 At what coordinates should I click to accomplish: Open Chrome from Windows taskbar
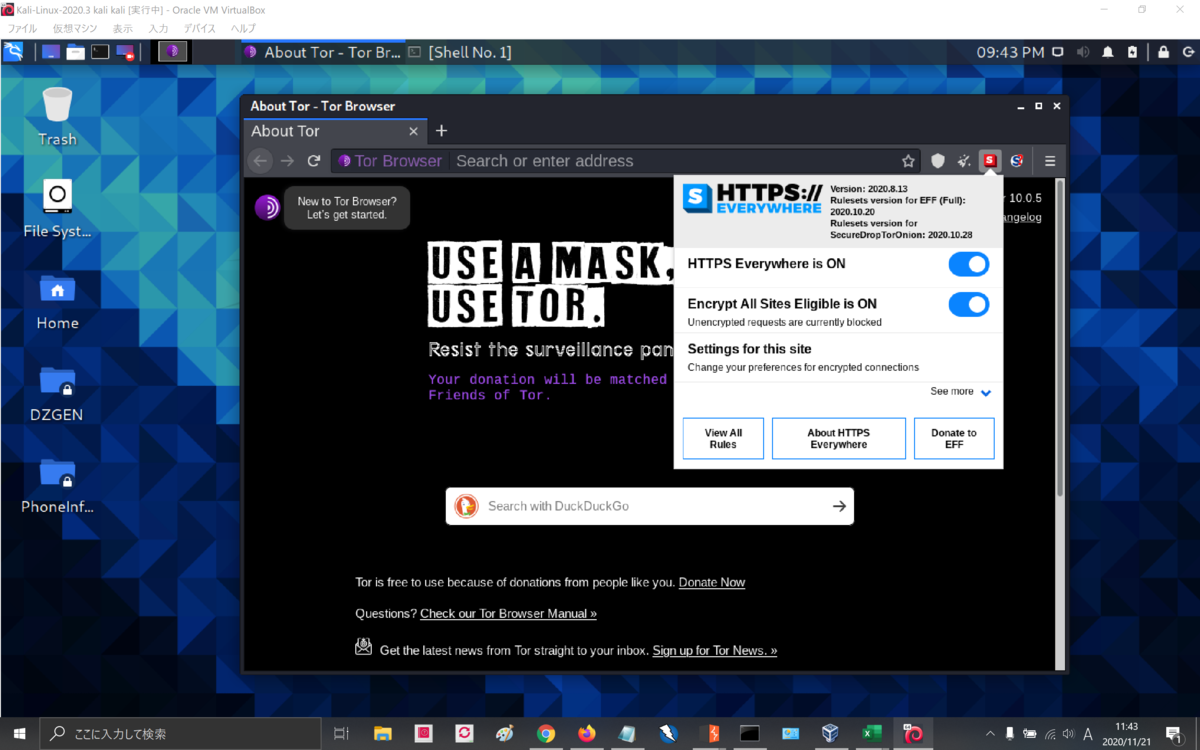[x=545, y=733]
